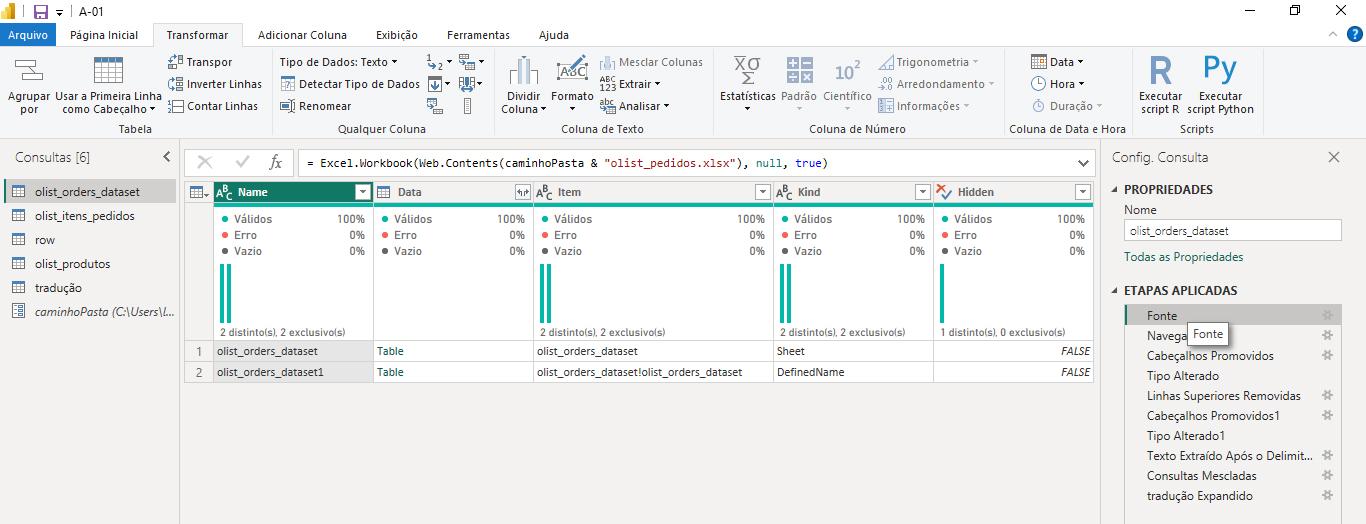Click the Estatísticas sigma icon
Viewport: 1366px width, 524px height.
747,69
